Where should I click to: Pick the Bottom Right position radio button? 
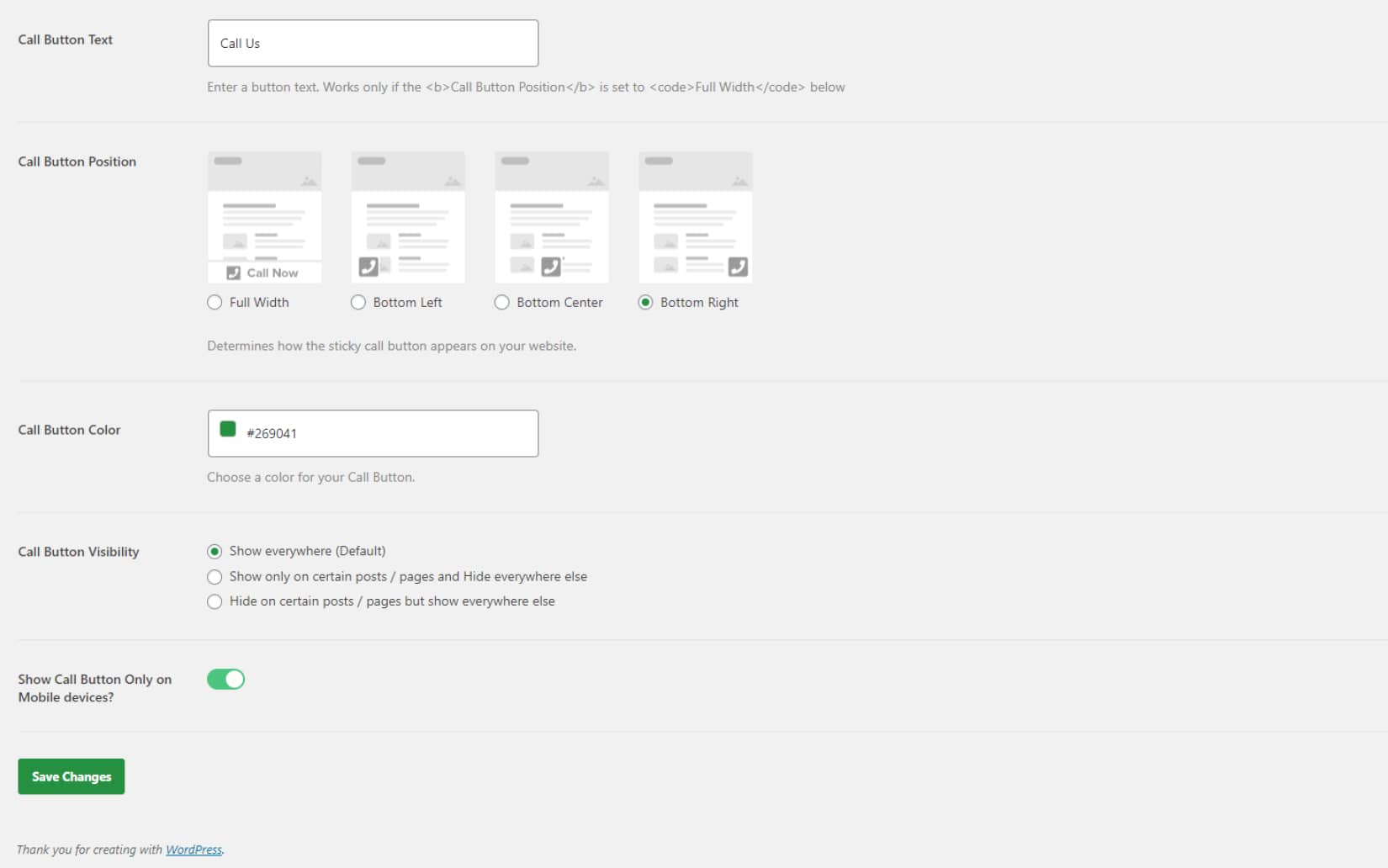[645, 303]
